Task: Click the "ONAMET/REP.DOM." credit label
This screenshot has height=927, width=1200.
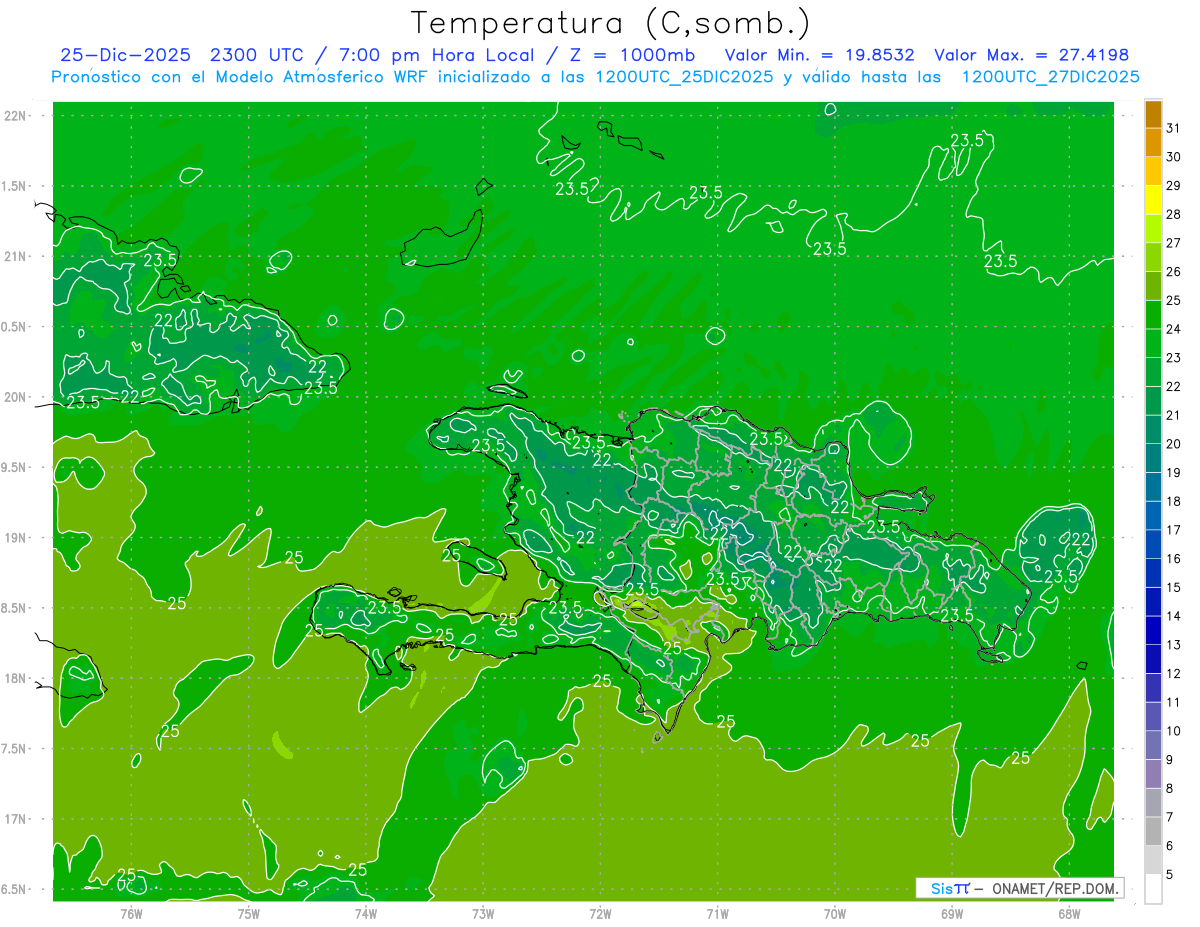Action: tap(1054, 888)
